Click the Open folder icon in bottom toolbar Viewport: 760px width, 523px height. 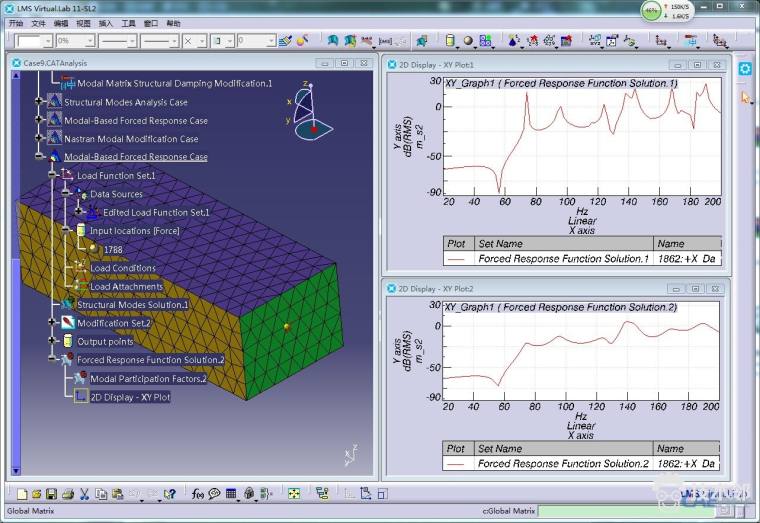pos(36,493)
